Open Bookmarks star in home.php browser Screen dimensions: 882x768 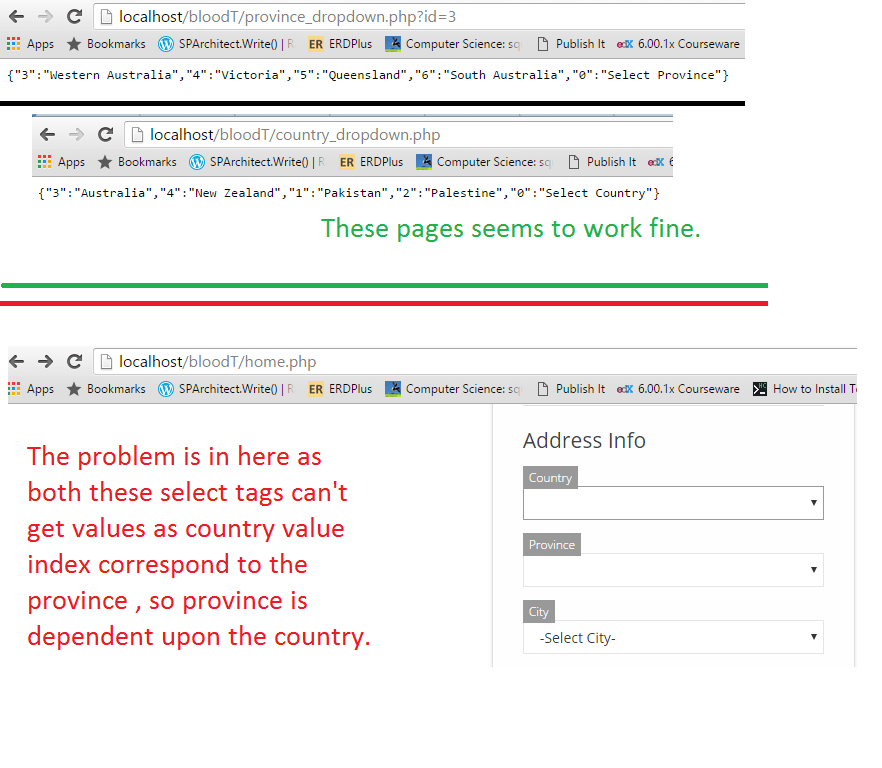106,389
